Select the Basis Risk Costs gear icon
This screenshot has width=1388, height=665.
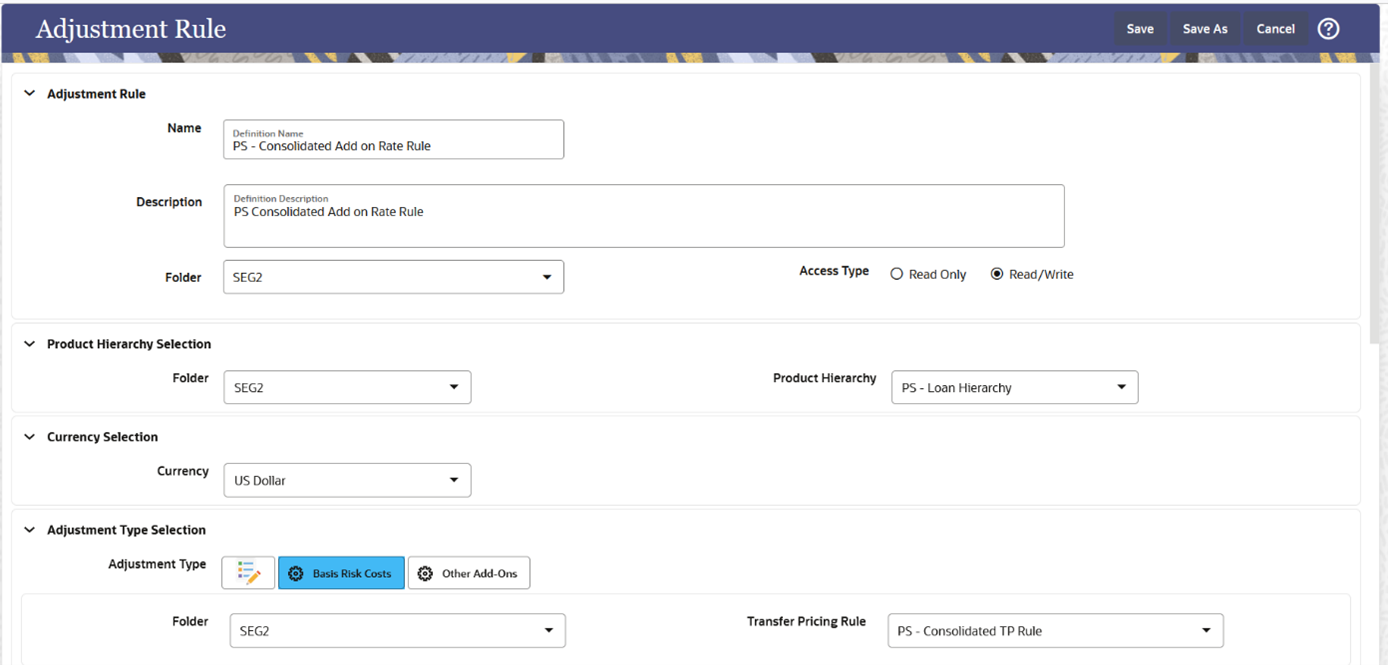[295, 572]
